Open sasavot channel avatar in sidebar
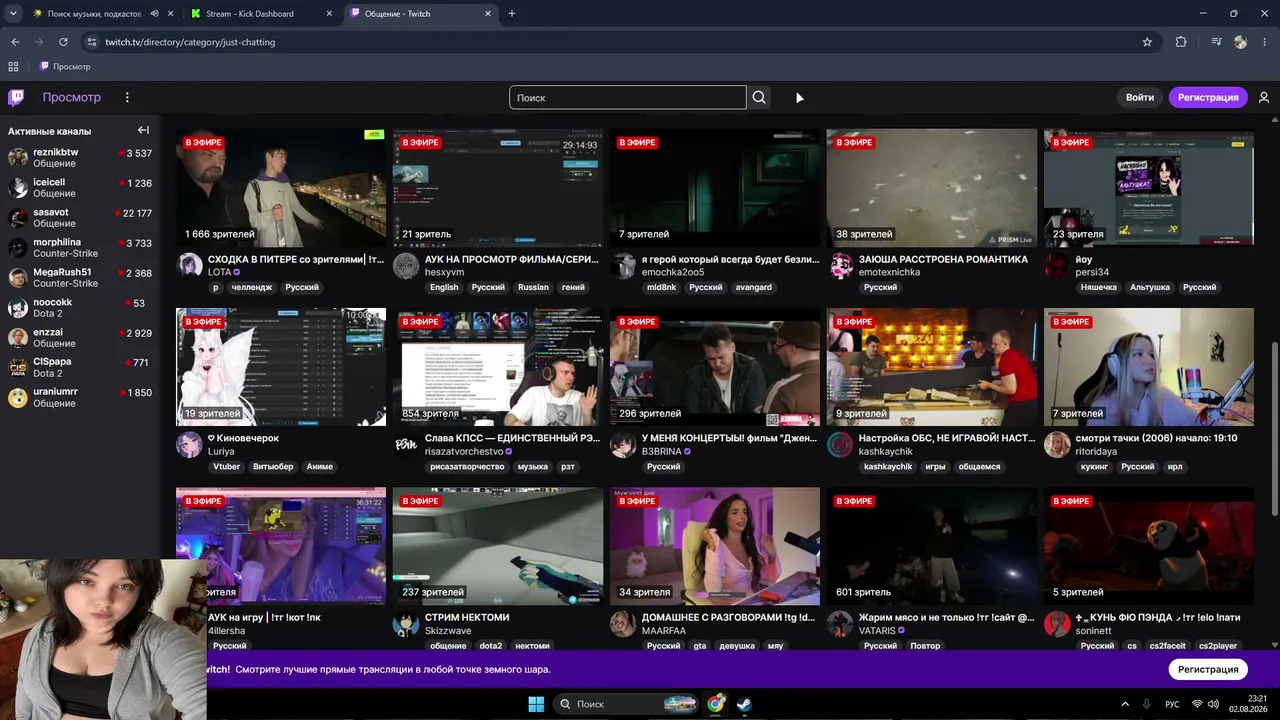The height and width of the screenshot is (720, 1280). [x=18, y=217]
